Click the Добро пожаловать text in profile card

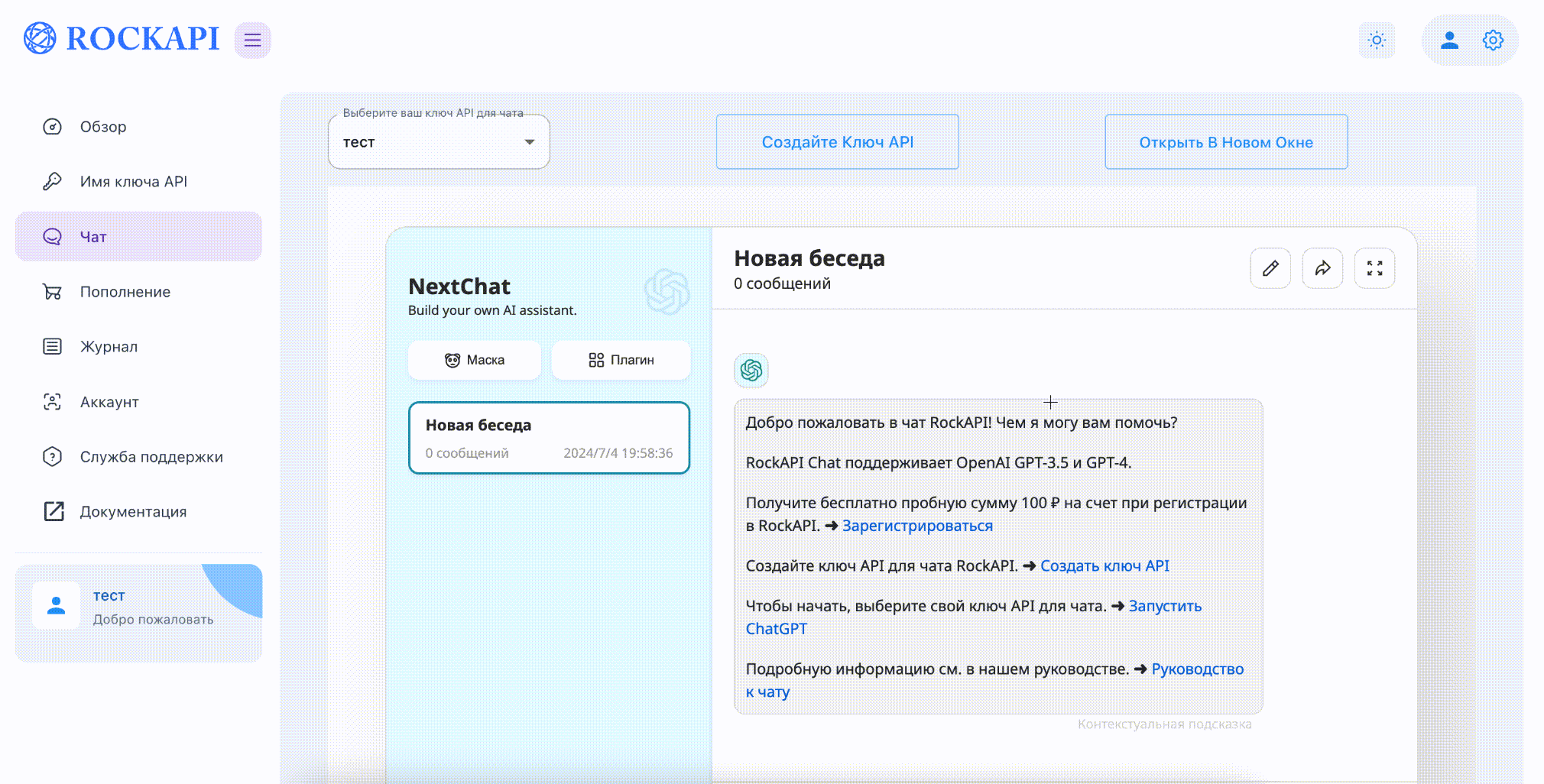(154, 620)
